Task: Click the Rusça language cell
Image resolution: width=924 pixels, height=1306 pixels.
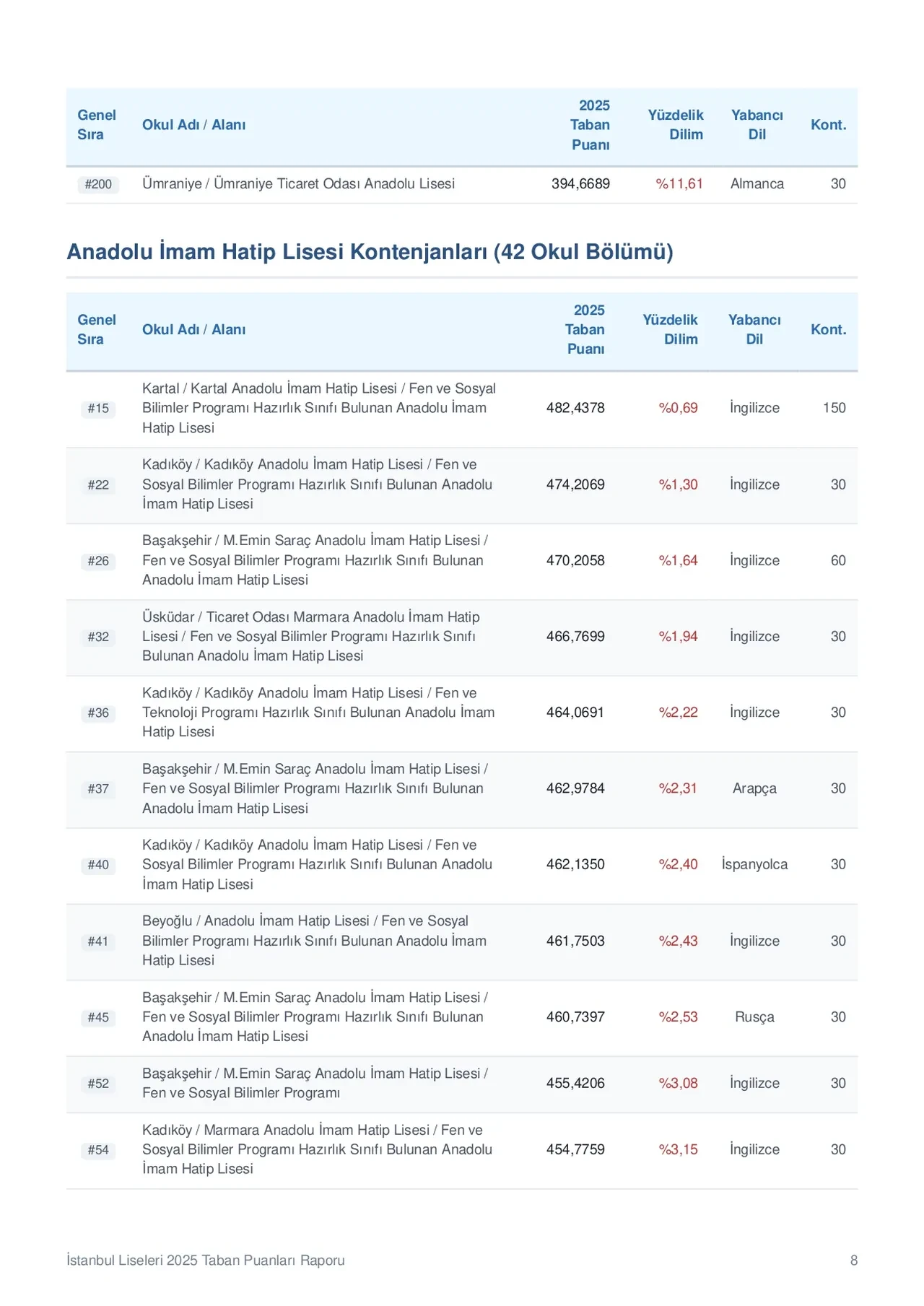Action: [x=754, y=1016]
